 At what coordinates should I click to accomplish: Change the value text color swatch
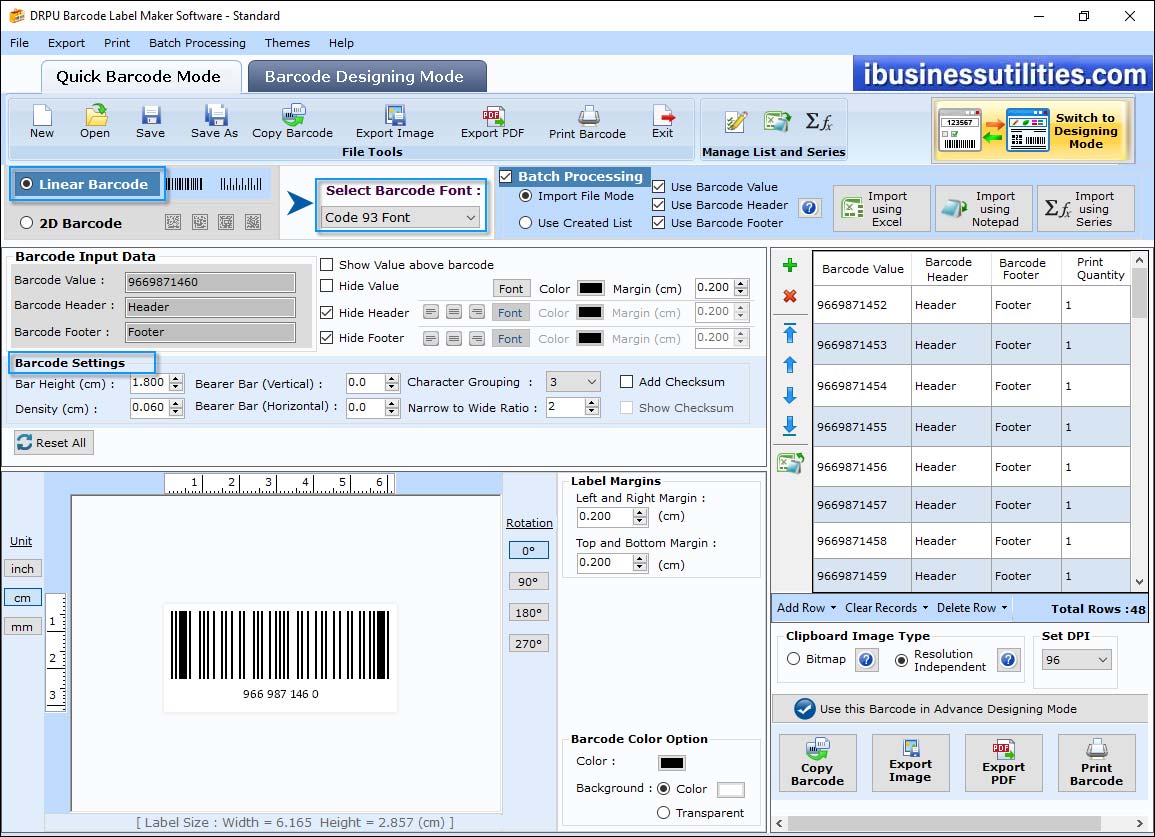point(590,288)
